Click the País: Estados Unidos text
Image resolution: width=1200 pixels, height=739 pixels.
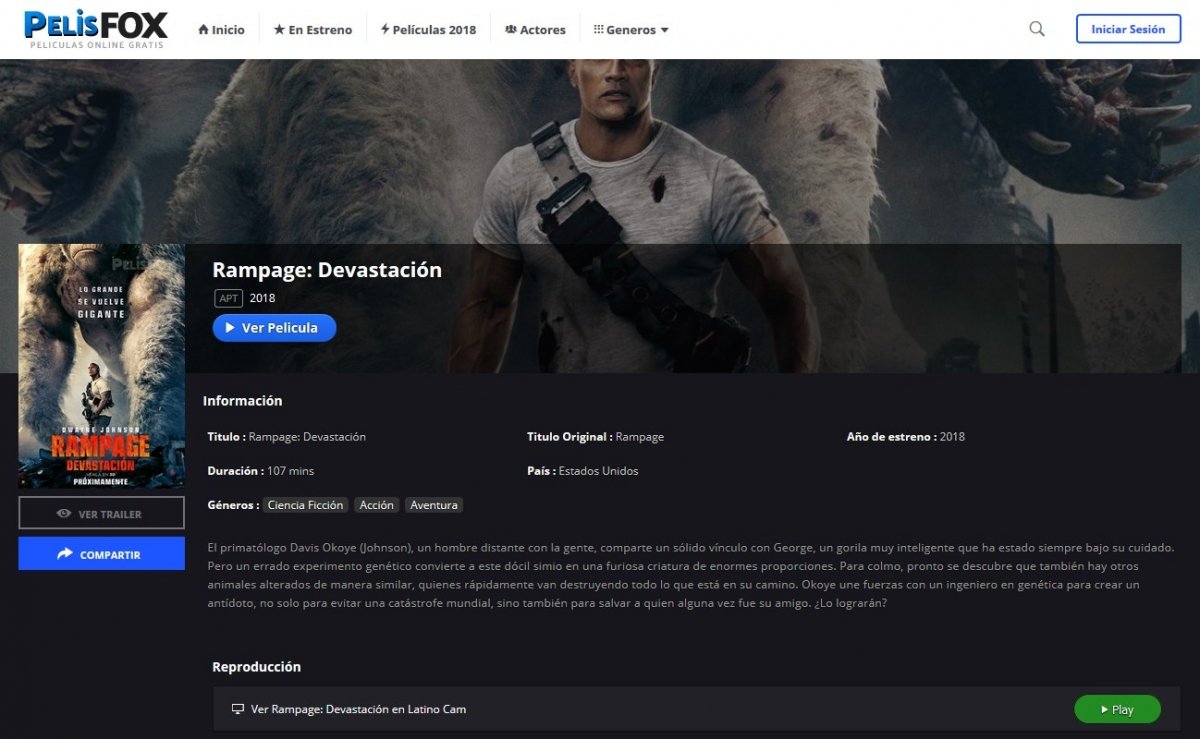(583, 471)
